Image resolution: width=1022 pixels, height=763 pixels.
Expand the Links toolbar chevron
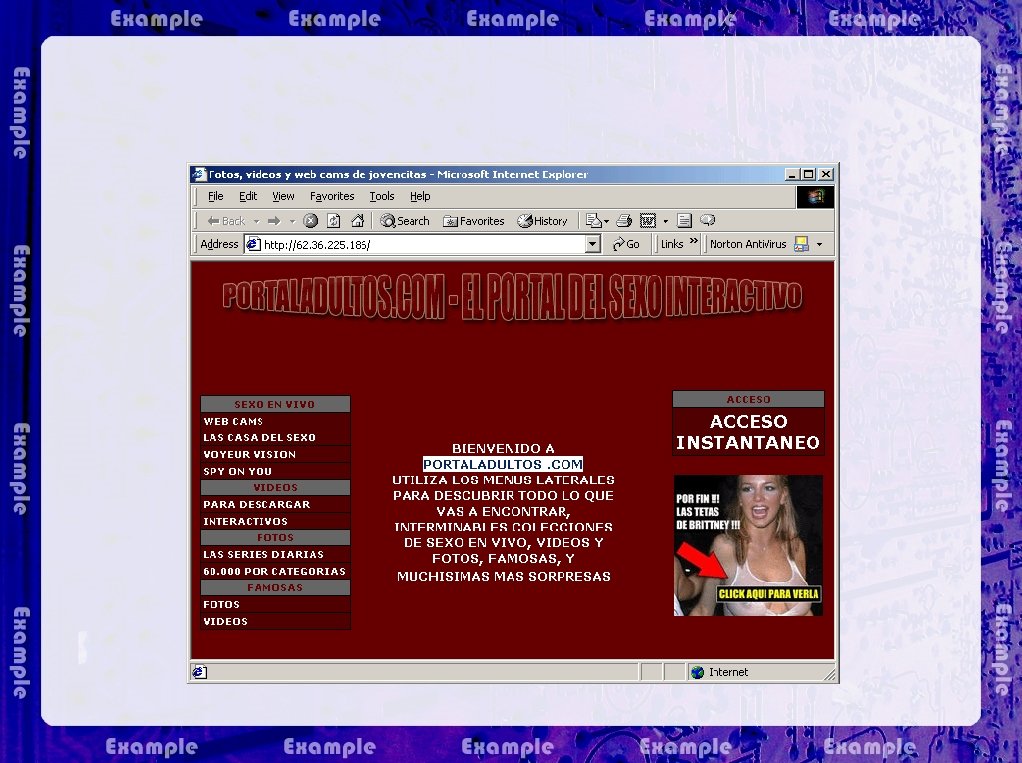click(694, 242)
